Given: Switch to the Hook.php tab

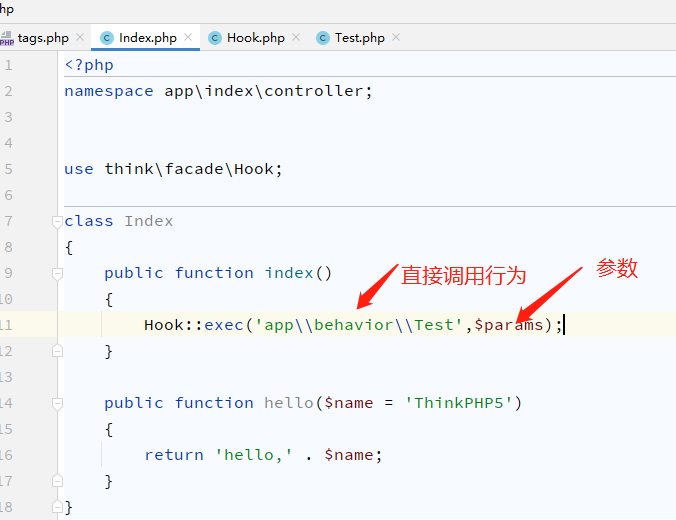Looking at the screenshot, I should [255, 38].
